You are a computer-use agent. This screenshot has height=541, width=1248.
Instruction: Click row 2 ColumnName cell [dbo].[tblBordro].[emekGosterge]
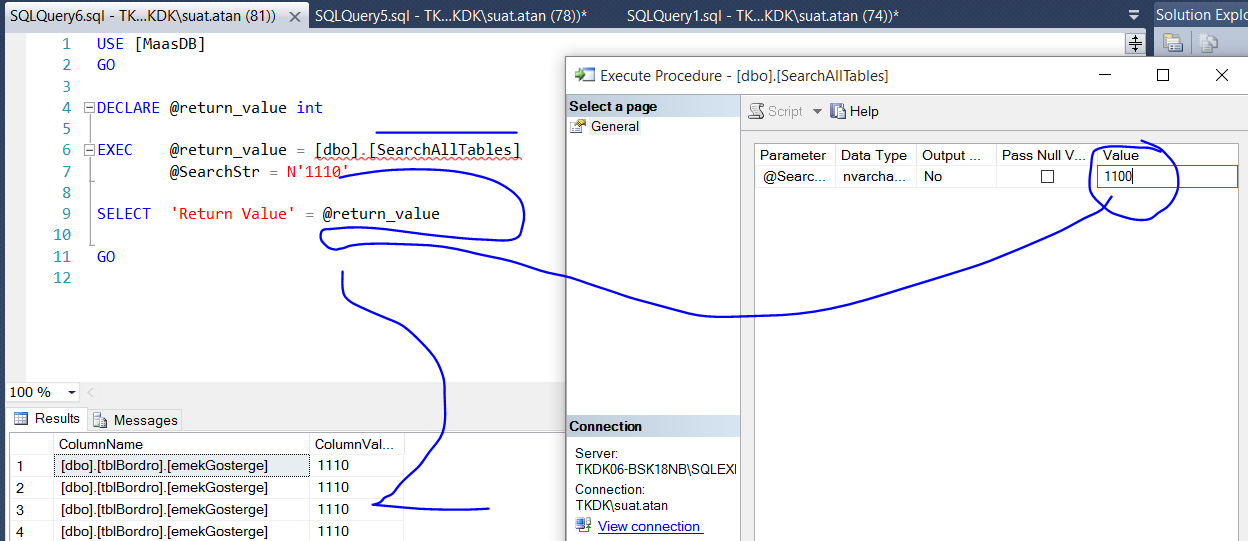(181, 488)
